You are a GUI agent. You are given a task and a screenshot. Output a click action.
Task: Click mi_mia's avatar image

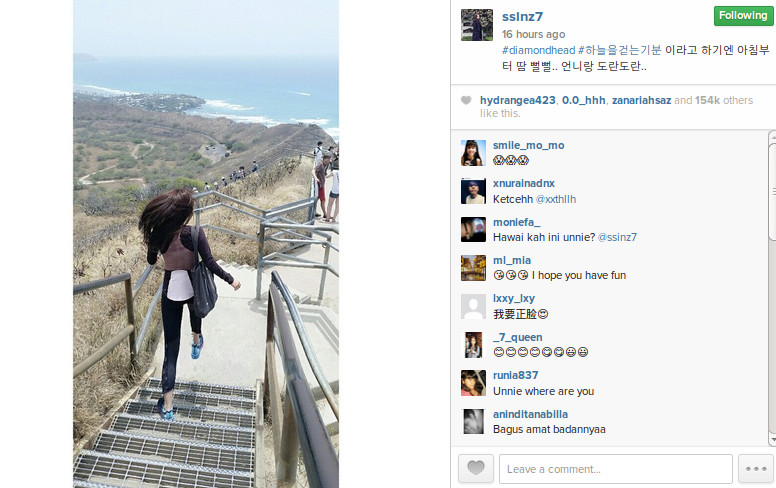pos(473,268)
